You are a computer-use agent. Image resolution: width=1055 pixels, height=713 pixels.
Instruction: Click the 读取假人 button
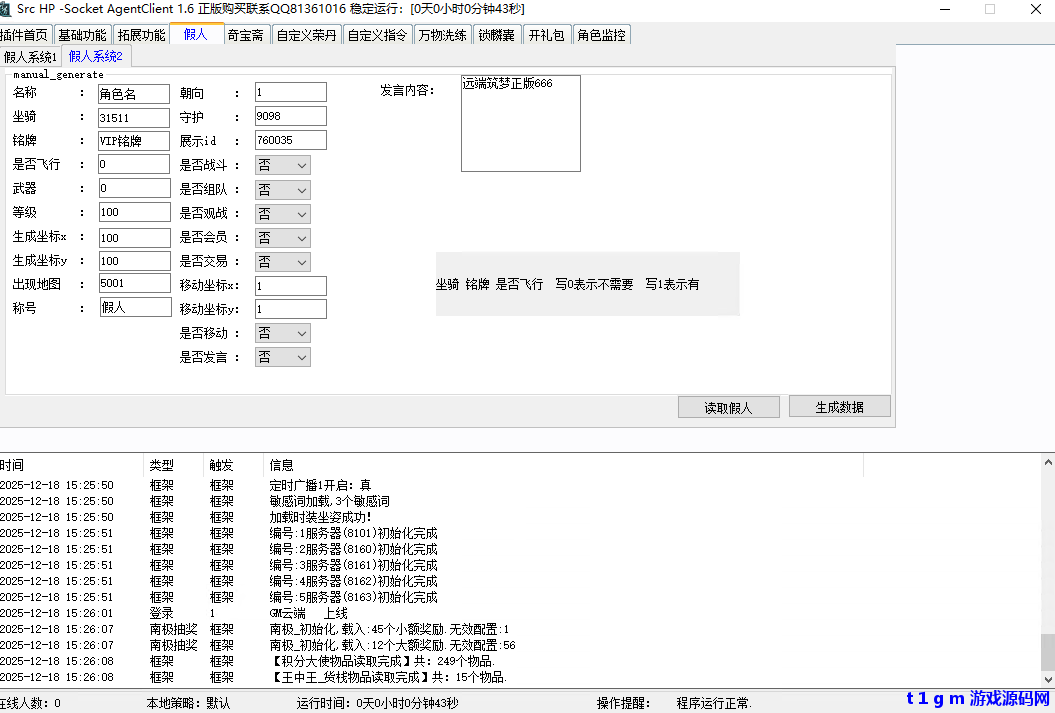tap(728, 406)
